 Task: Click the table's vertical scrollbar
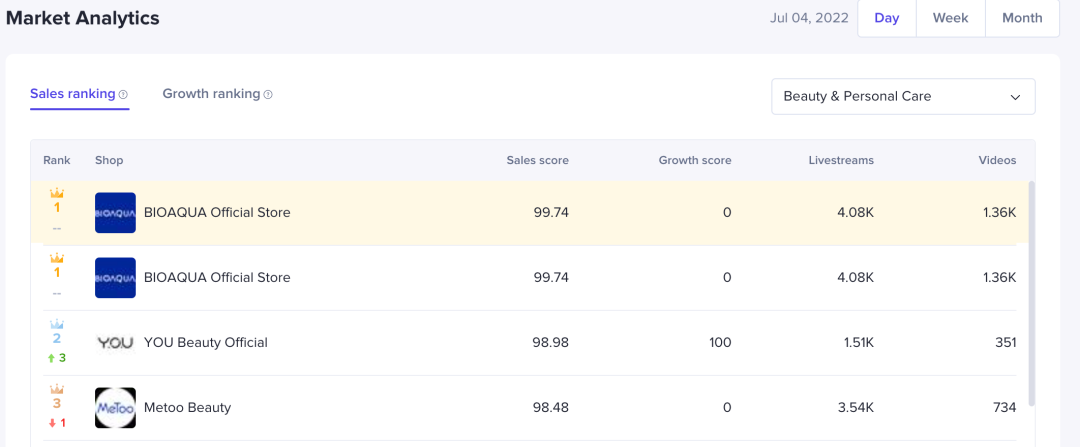click(1030, 290)
